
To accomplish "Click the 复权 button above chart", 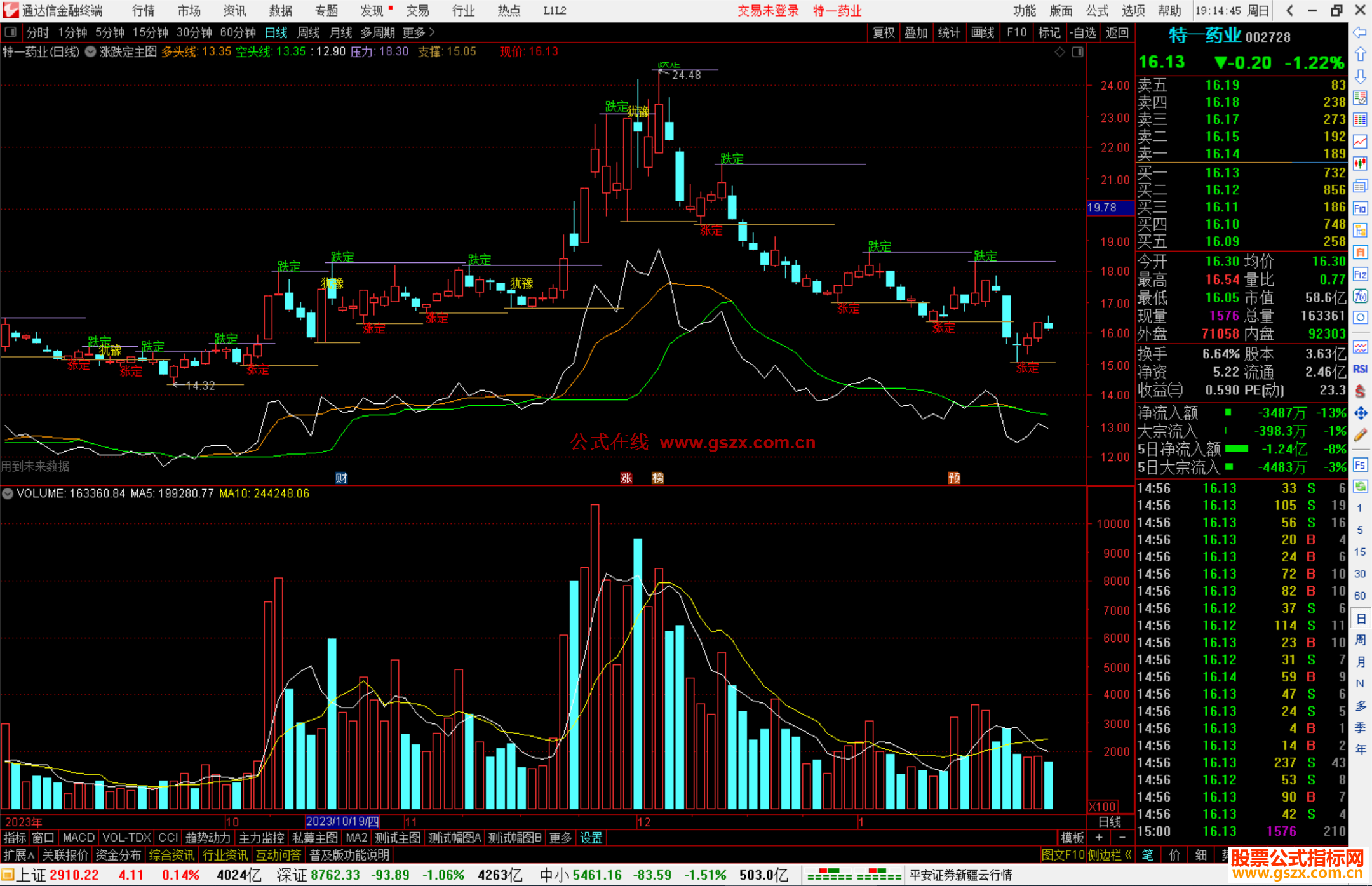I will tap(883, 32).
